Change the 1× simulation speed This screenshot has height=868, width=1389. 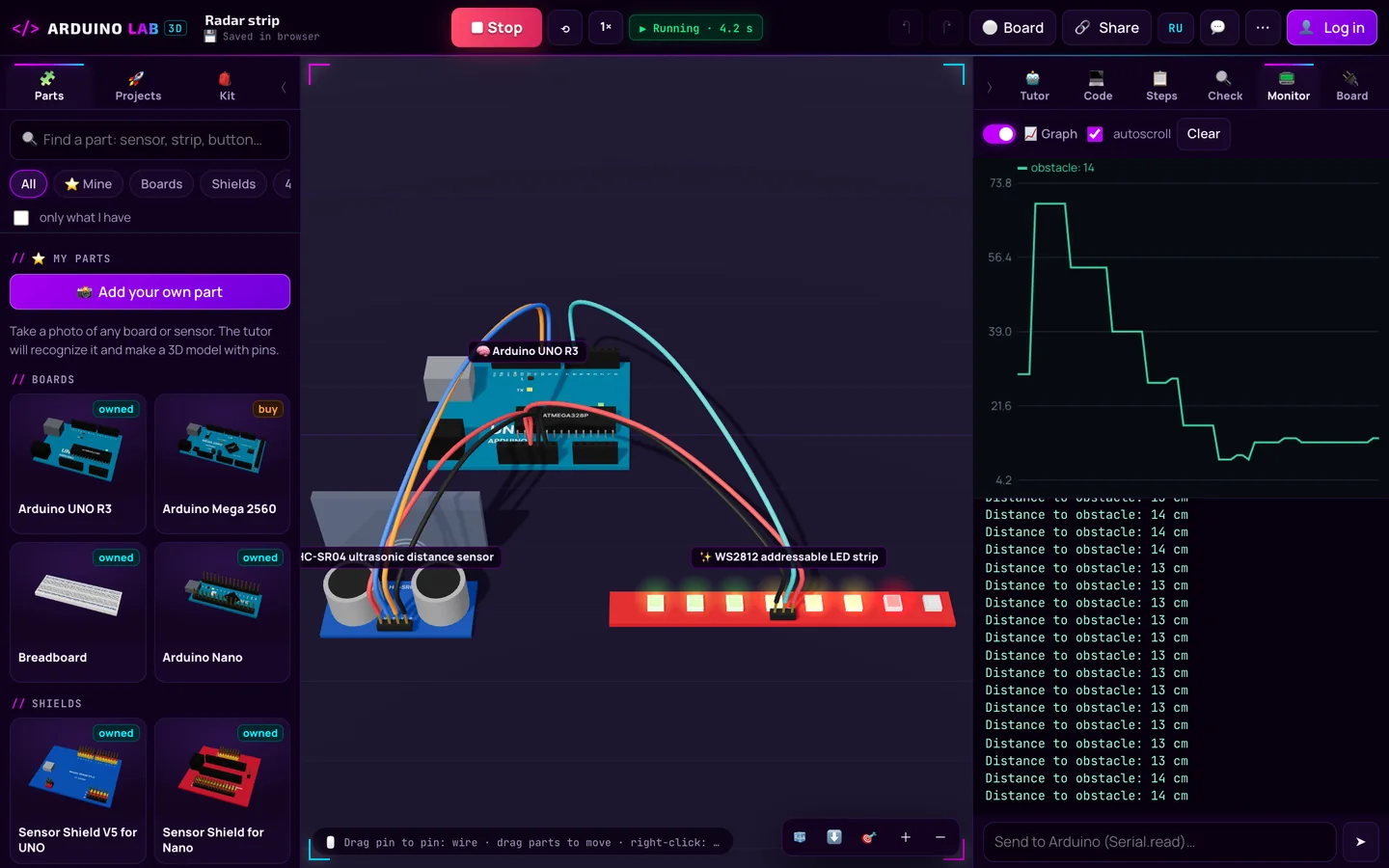606,28
